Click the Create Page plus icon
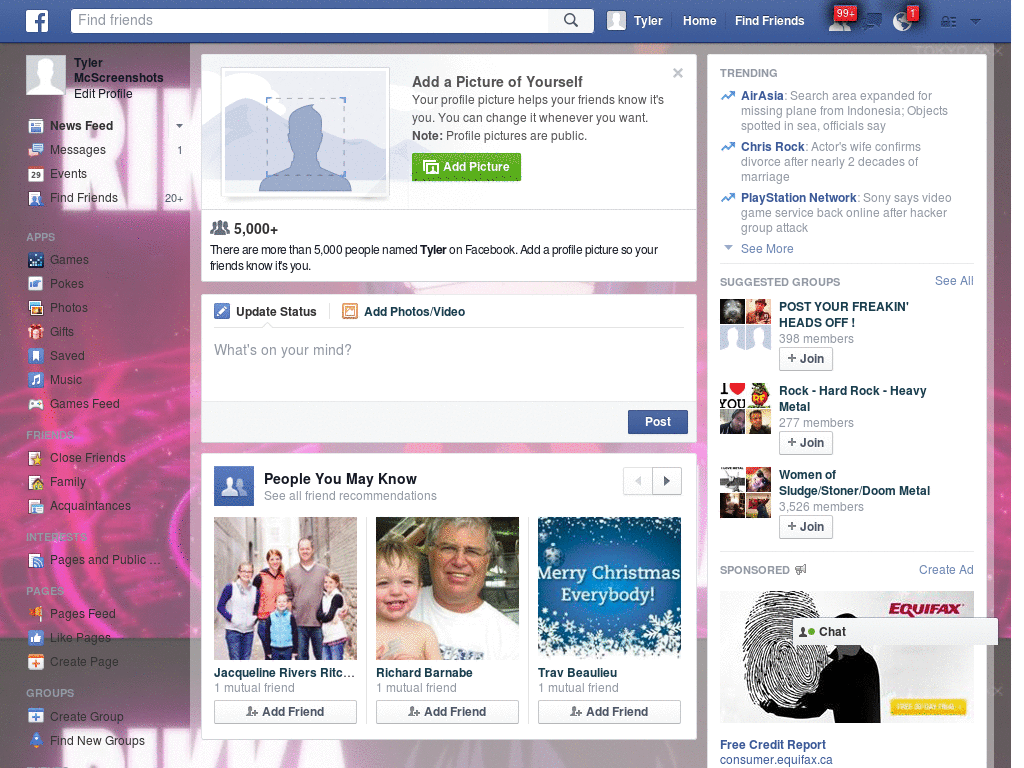Viewport: 1024px width, 768px height. [36, 662]
